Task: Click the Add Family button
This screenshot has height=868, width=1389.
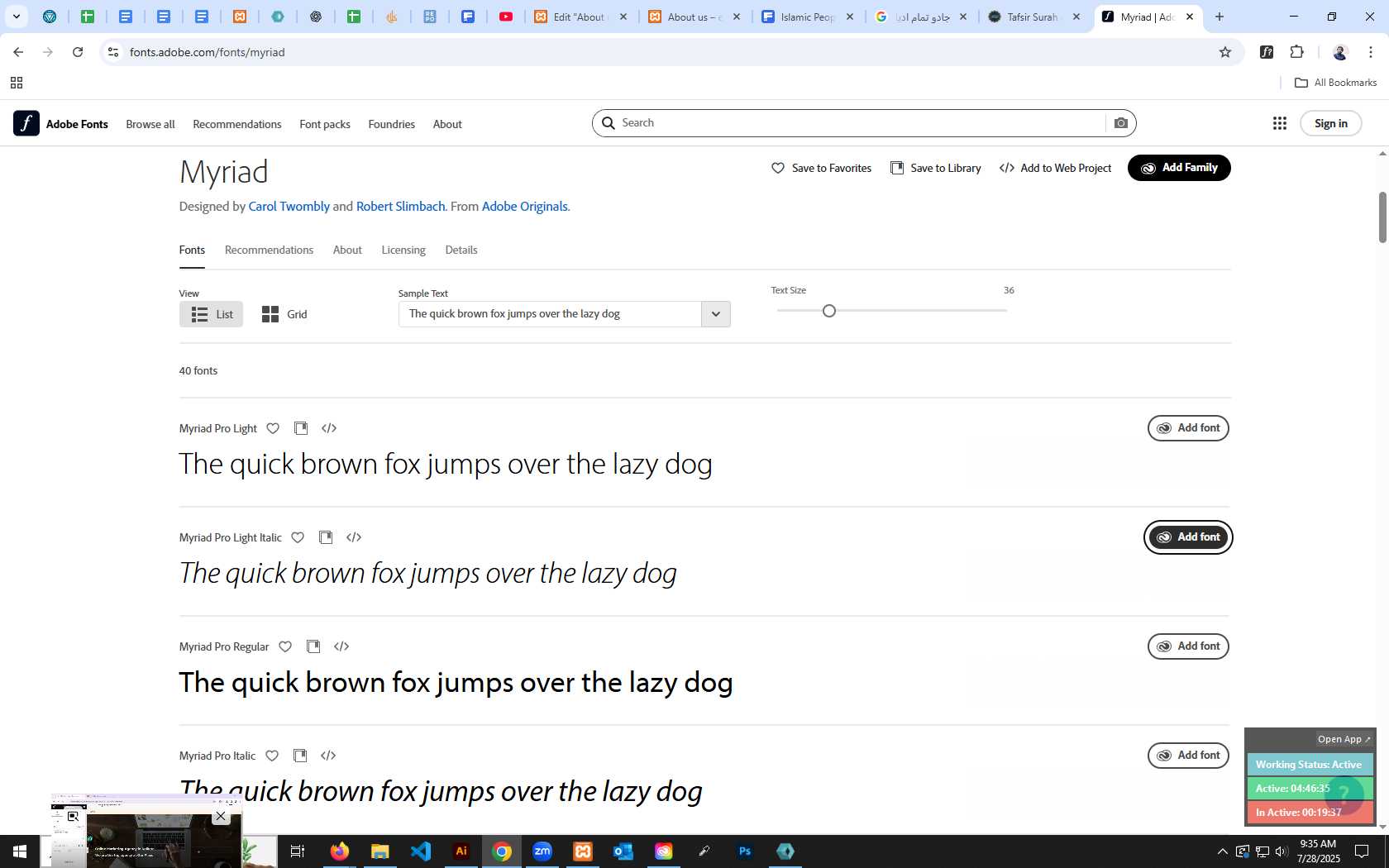Action: (x=1179, y=168)
